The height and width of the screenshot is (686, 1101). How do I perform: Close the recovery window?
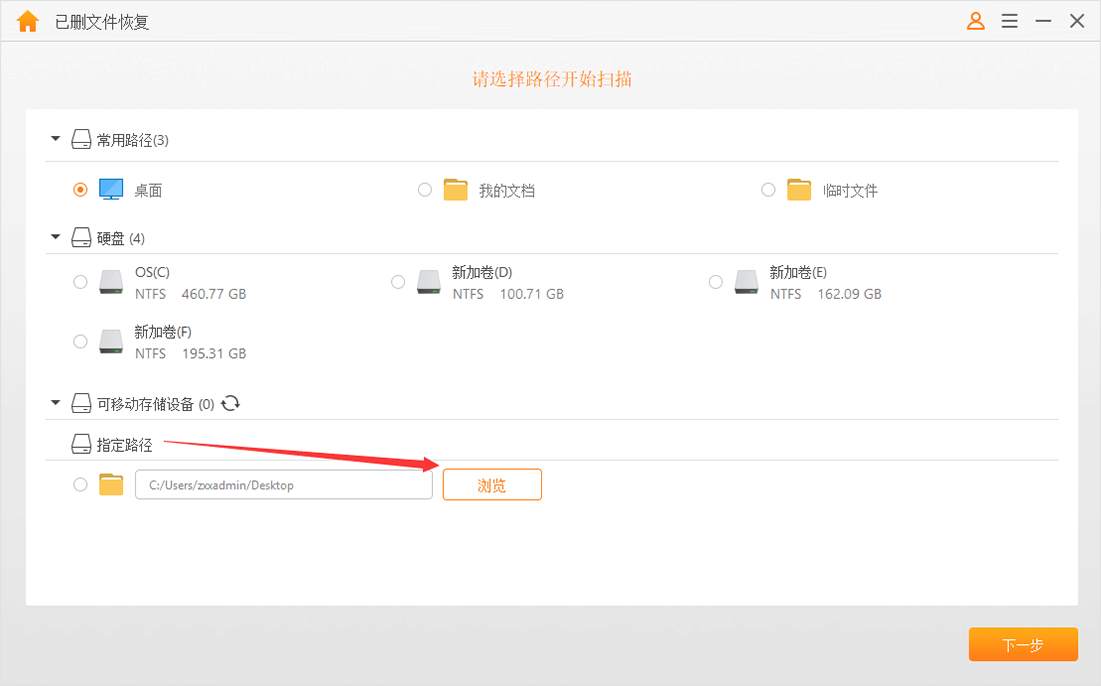tap(1077, 21)
